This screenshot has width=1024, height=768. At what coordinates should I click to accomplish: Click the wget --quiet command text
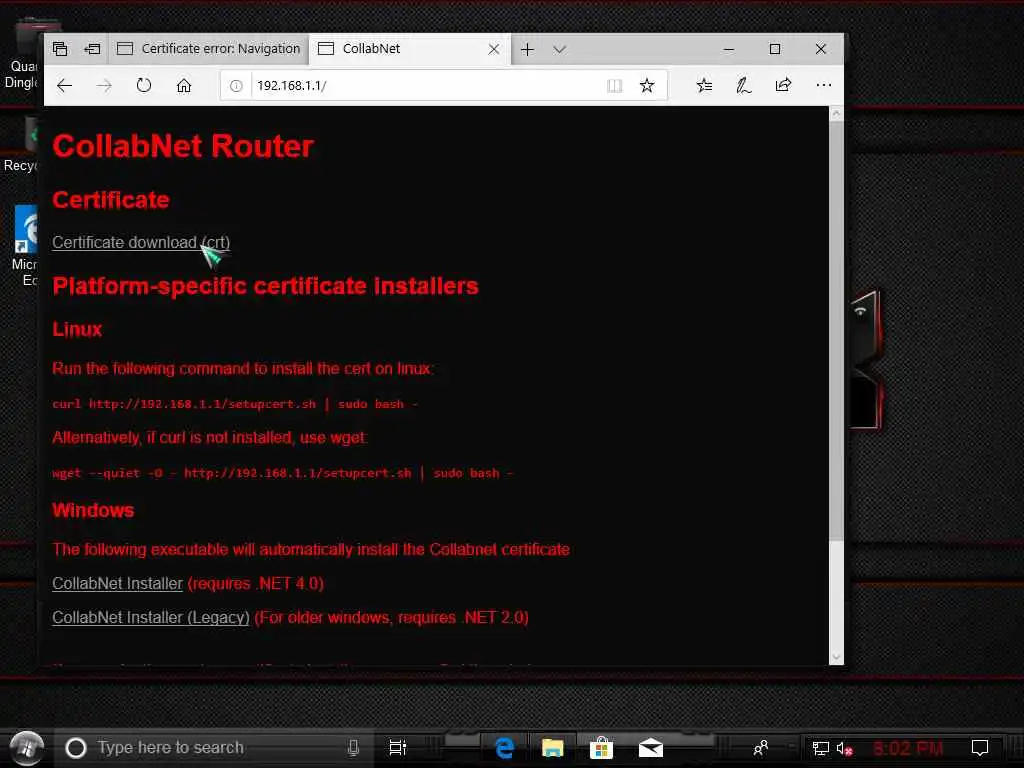(283, 473)
